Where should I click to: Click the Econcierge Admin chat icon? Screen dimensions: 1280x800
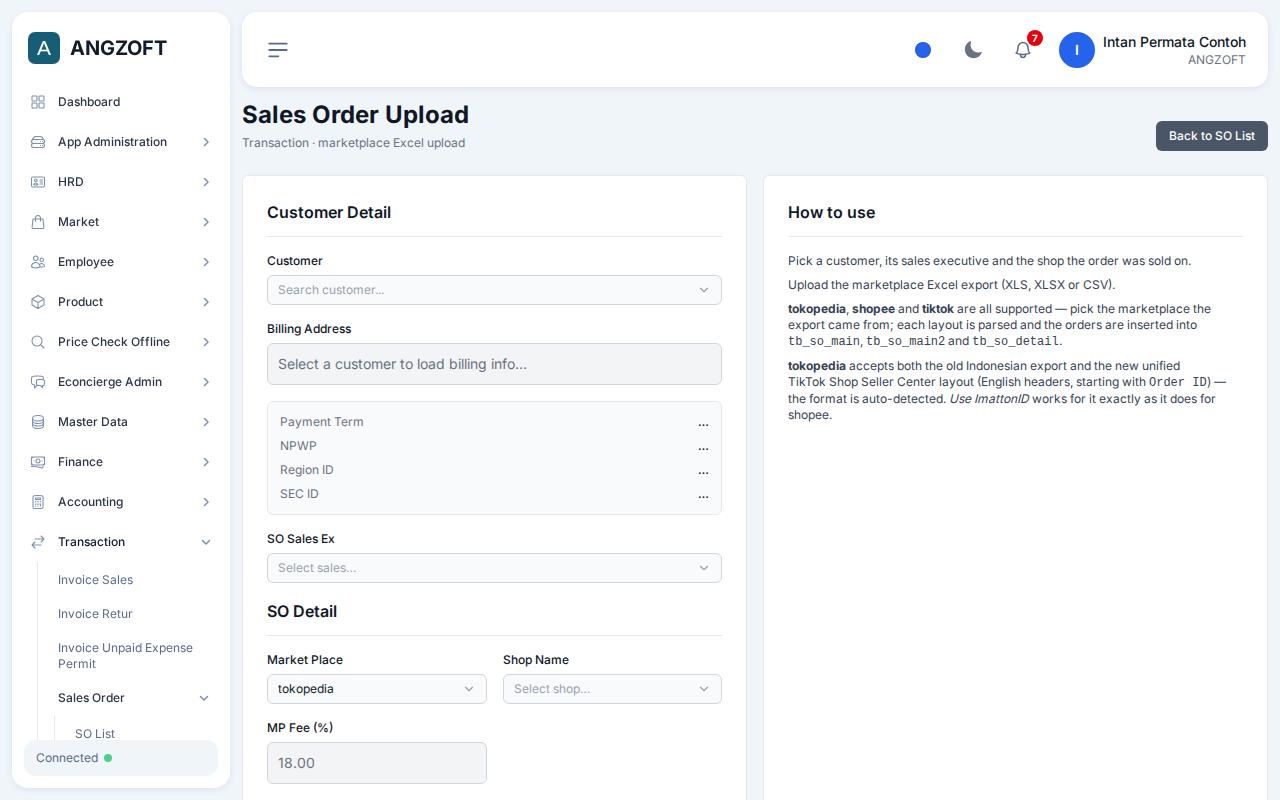point(38,382)
